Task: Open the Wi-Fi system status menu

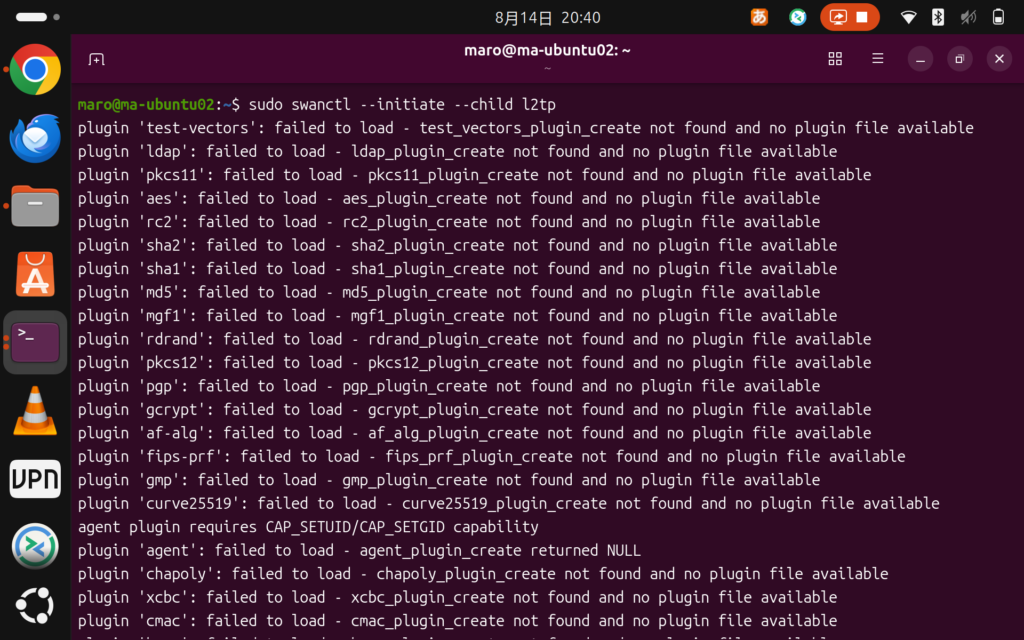Action: [x=908, y=18]
